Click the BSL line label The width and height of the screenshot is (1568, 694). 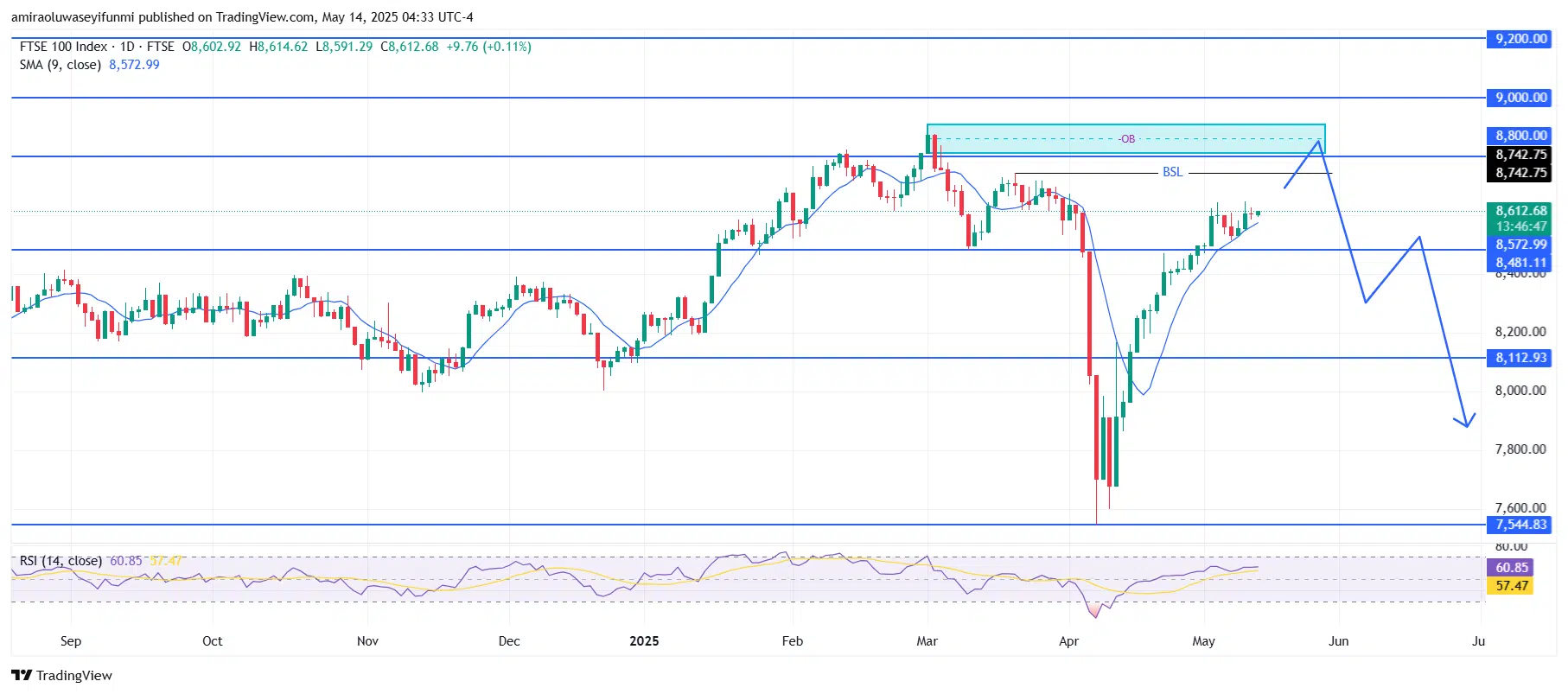[1172, 172]
